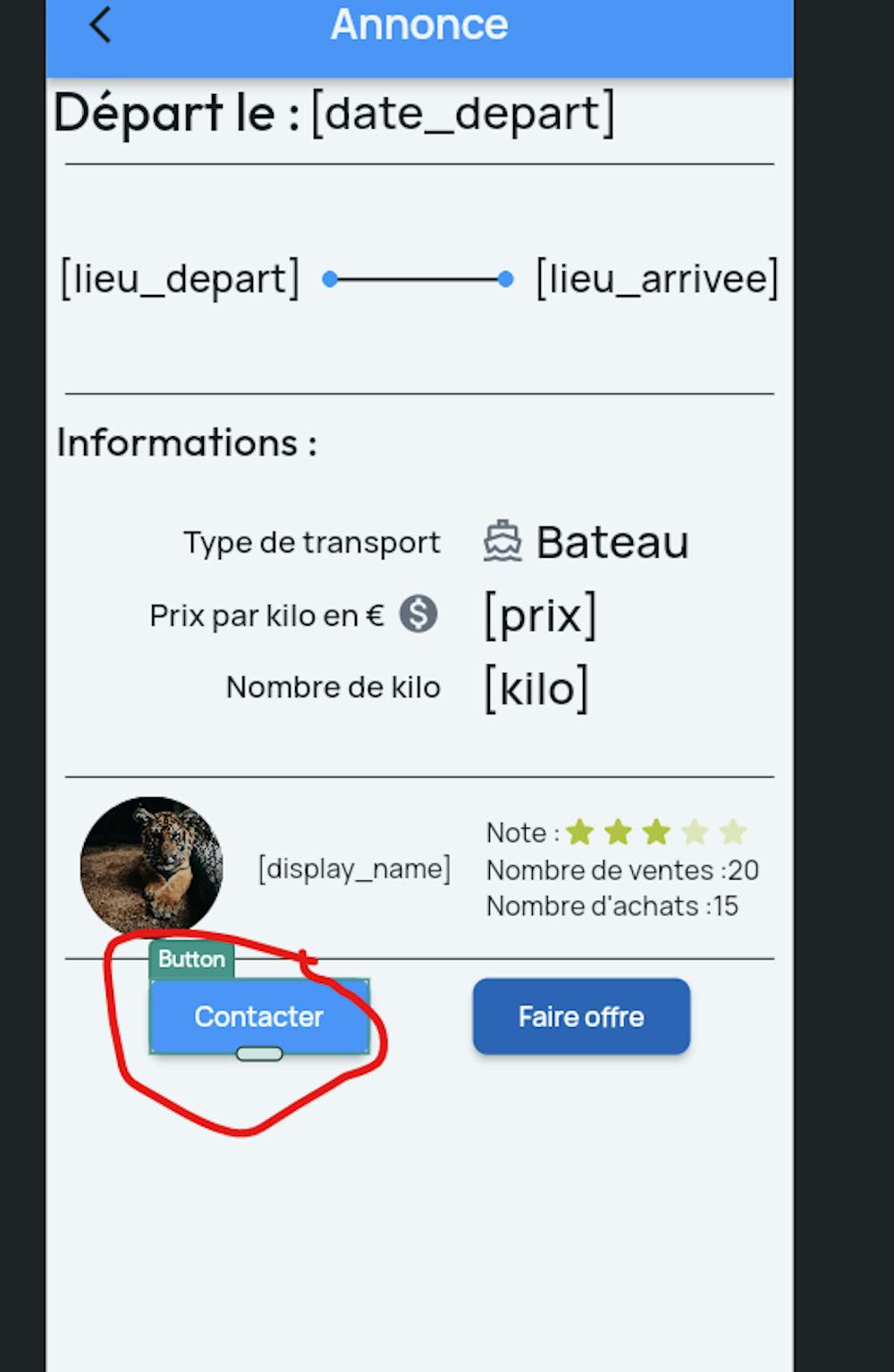Click the [prix] value placeholder
Image resolution: width=894 pixels, height=1372 pixels.
coord(540,615)
